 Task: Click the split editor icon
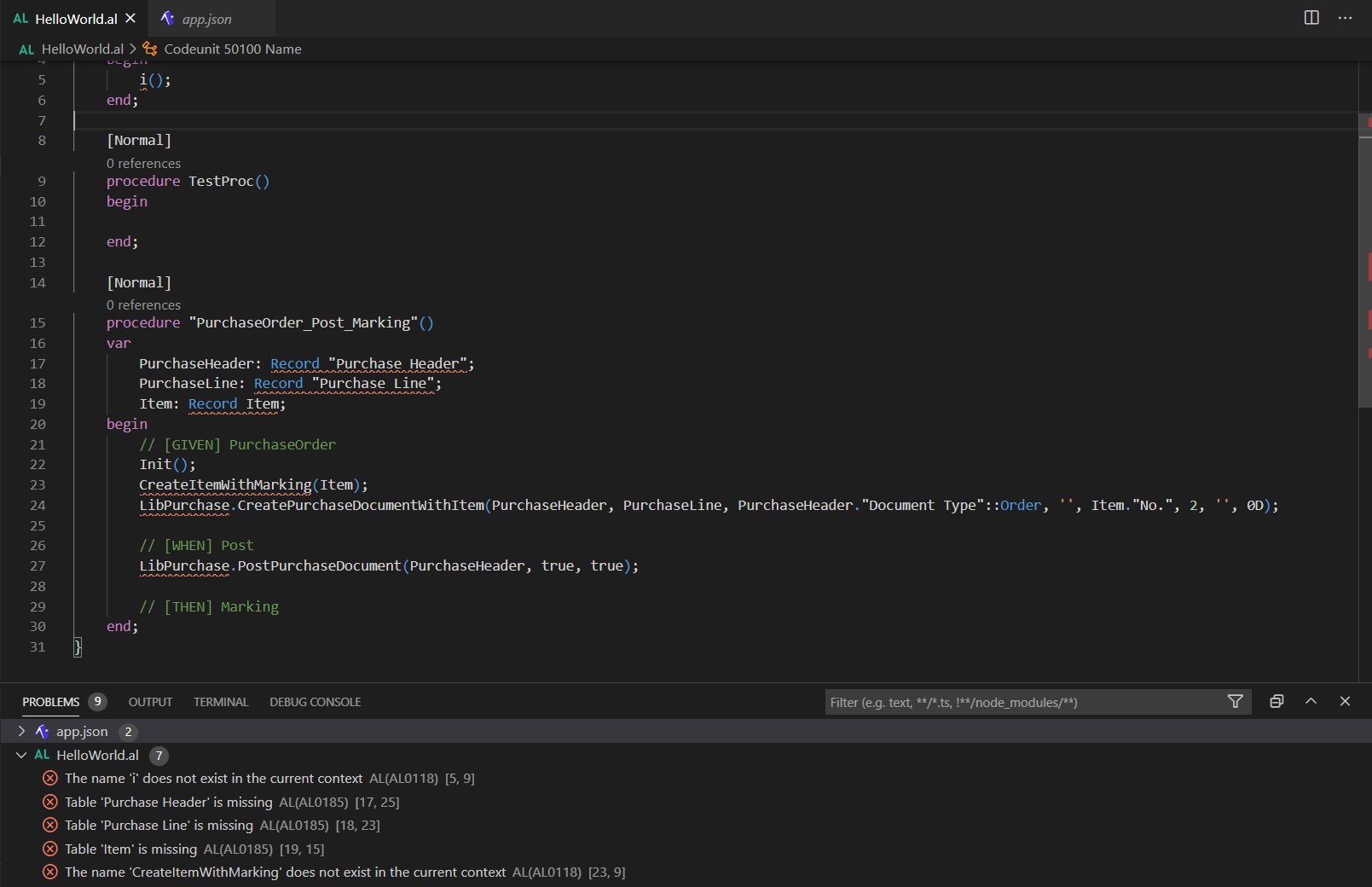click(1311, 18)
